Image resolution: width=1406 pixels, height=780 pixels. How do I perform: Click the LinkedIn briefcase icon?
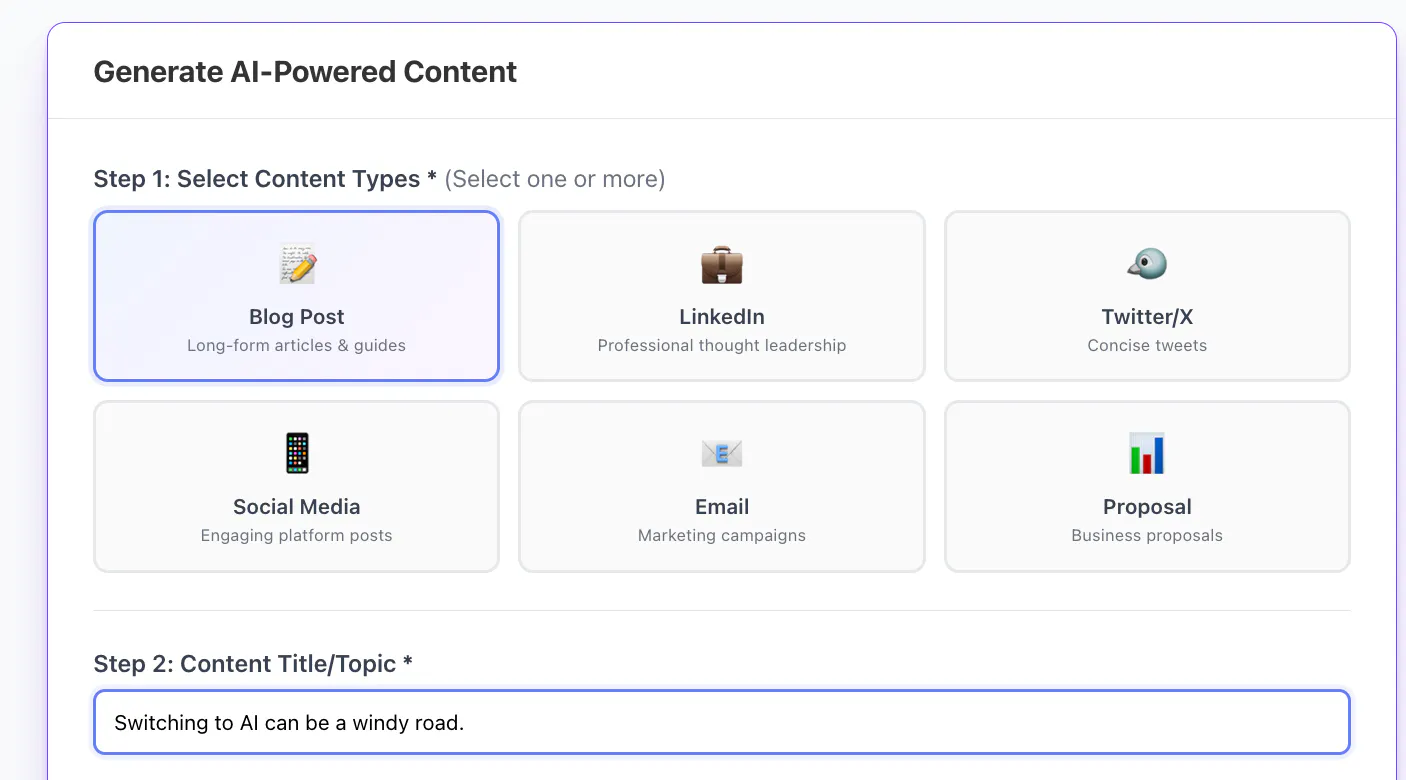(x=722, y=264)
